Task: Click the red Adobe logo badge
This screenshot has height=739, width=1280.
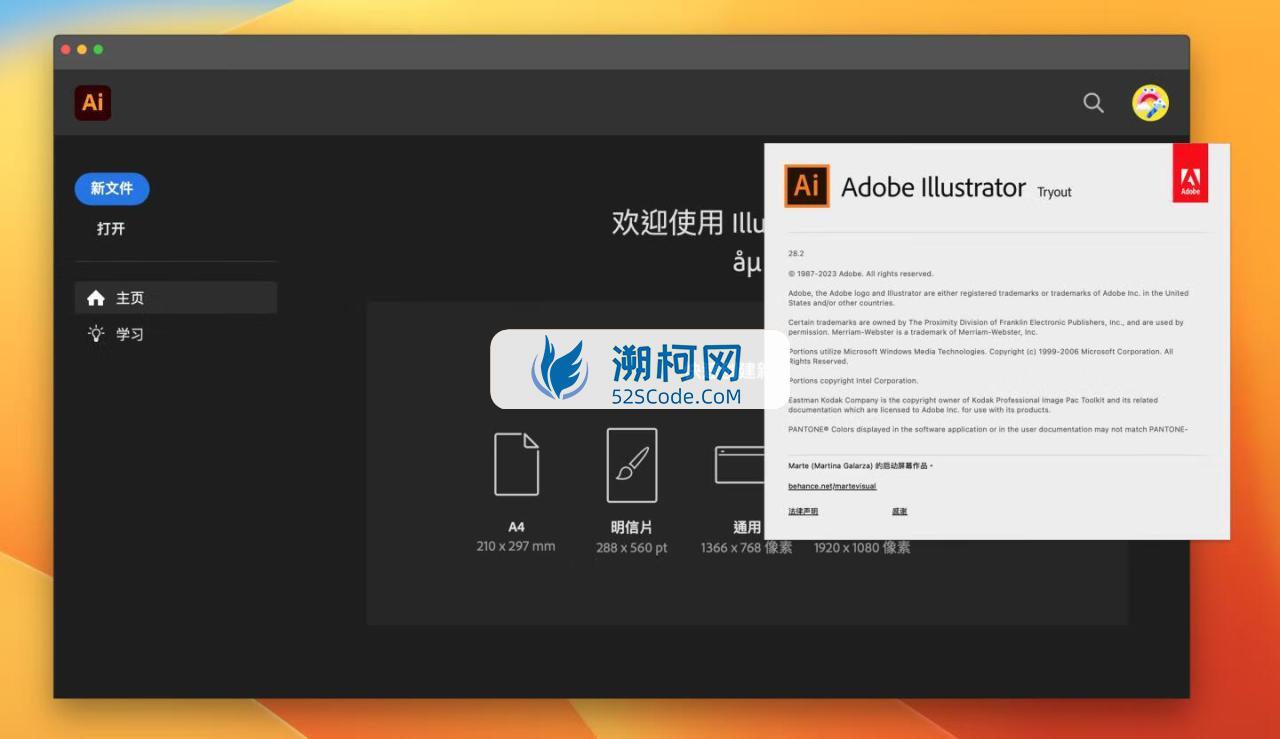Action: pyautogui.click(x=1190, y=173)
